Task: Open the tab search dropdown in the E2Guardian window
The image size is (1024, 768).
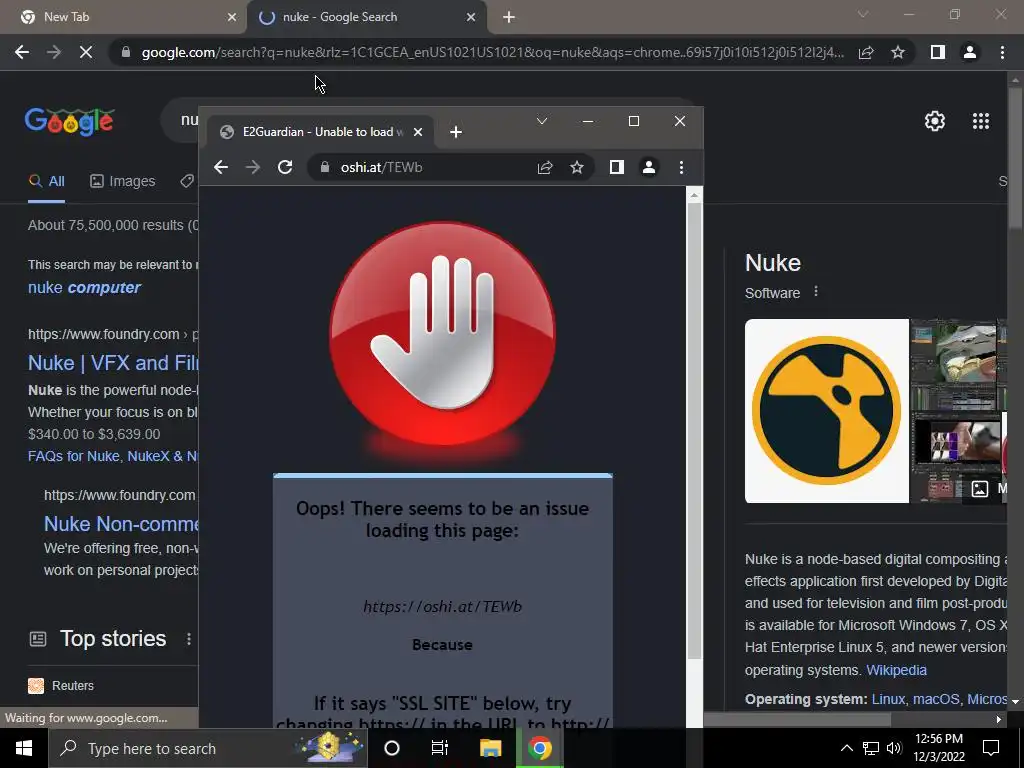Action: (541, 121)
